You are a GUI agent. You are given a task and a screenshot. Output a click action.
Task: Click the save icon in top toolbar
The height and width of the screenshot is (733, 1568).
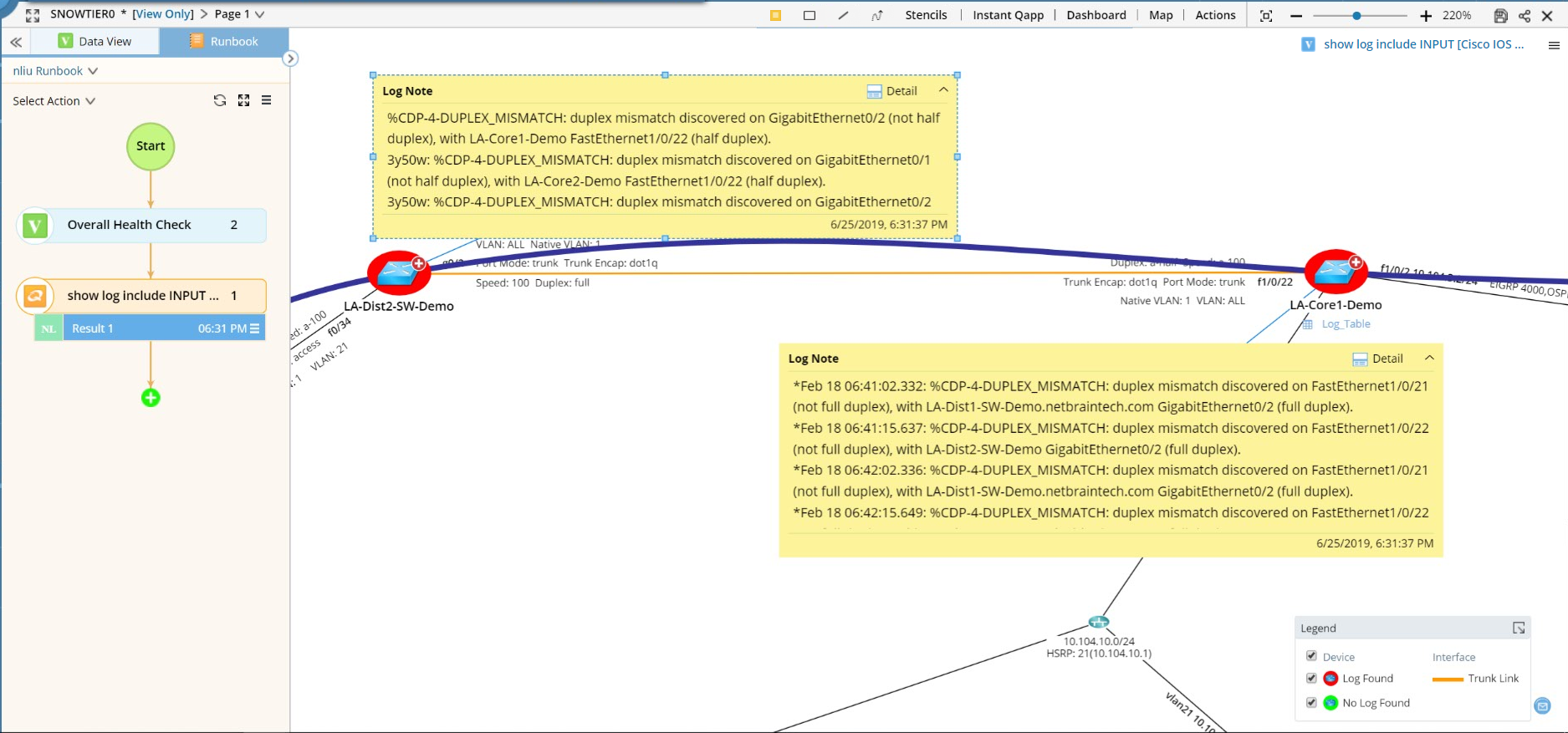1501,16
